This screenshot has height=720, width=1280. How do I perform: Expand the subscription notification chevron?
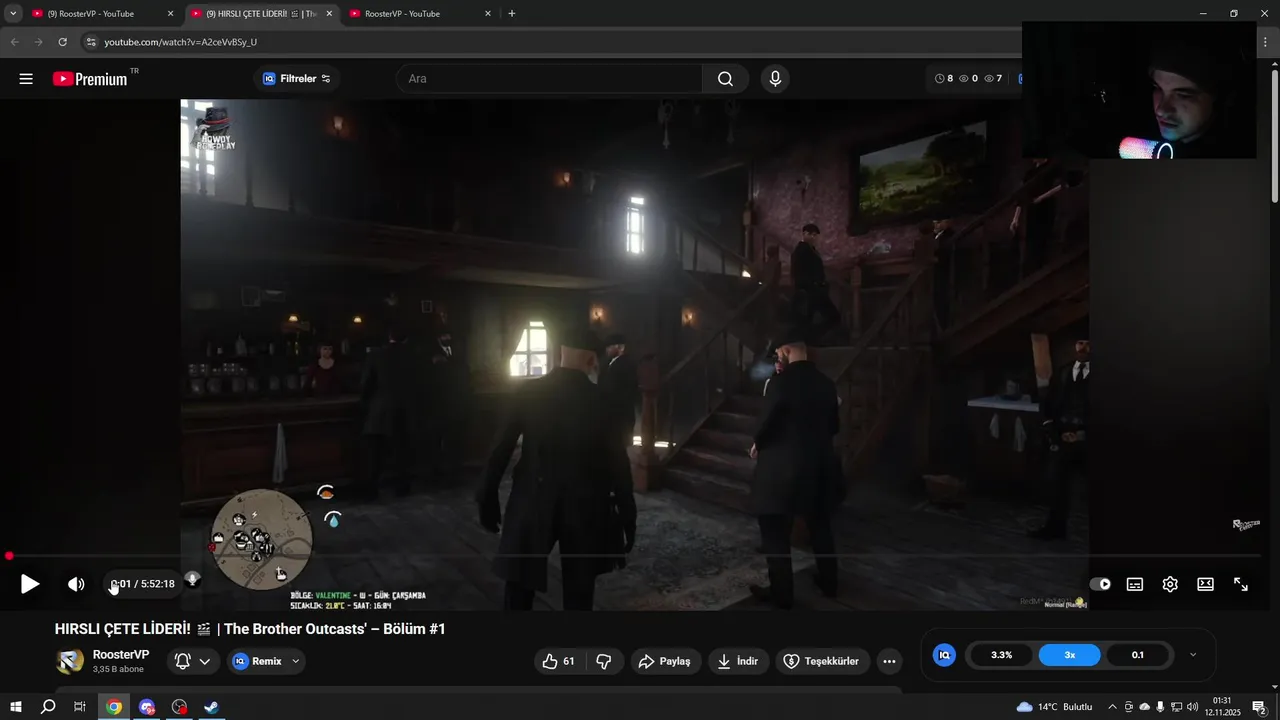(x=205, y=661)
